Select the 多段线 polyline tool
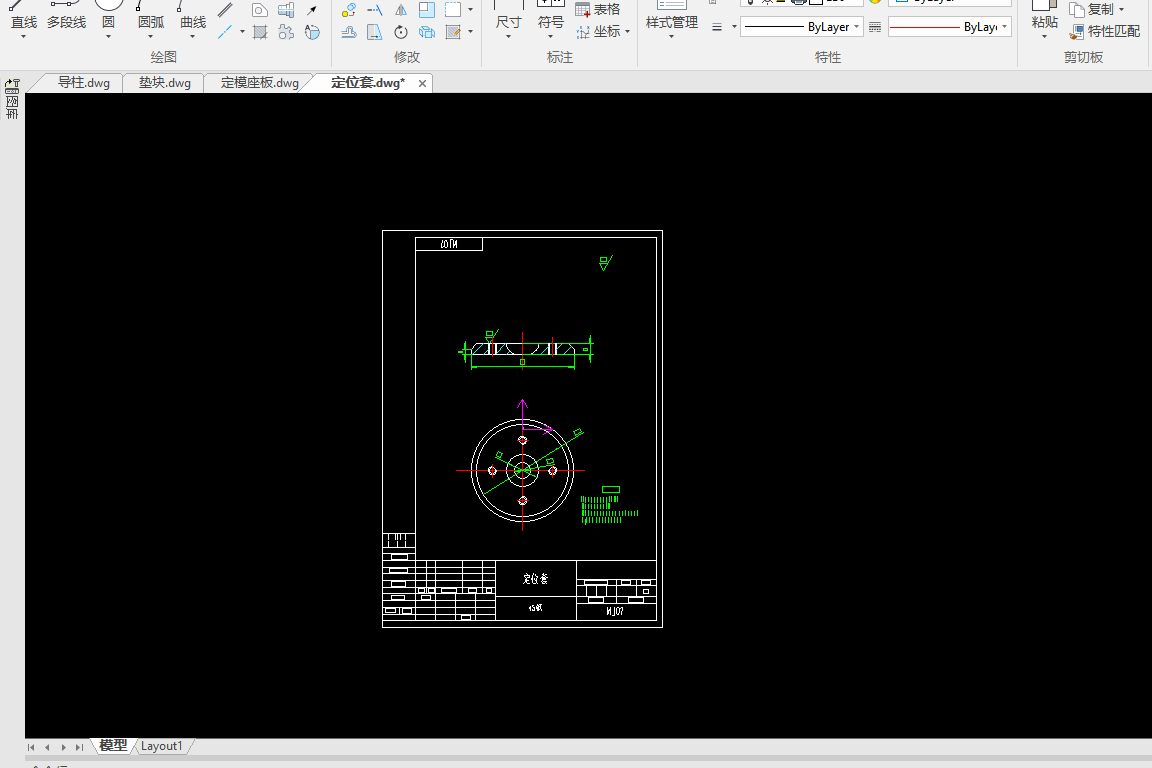This screenshot has width=1152, height=768. coord(66,22)
